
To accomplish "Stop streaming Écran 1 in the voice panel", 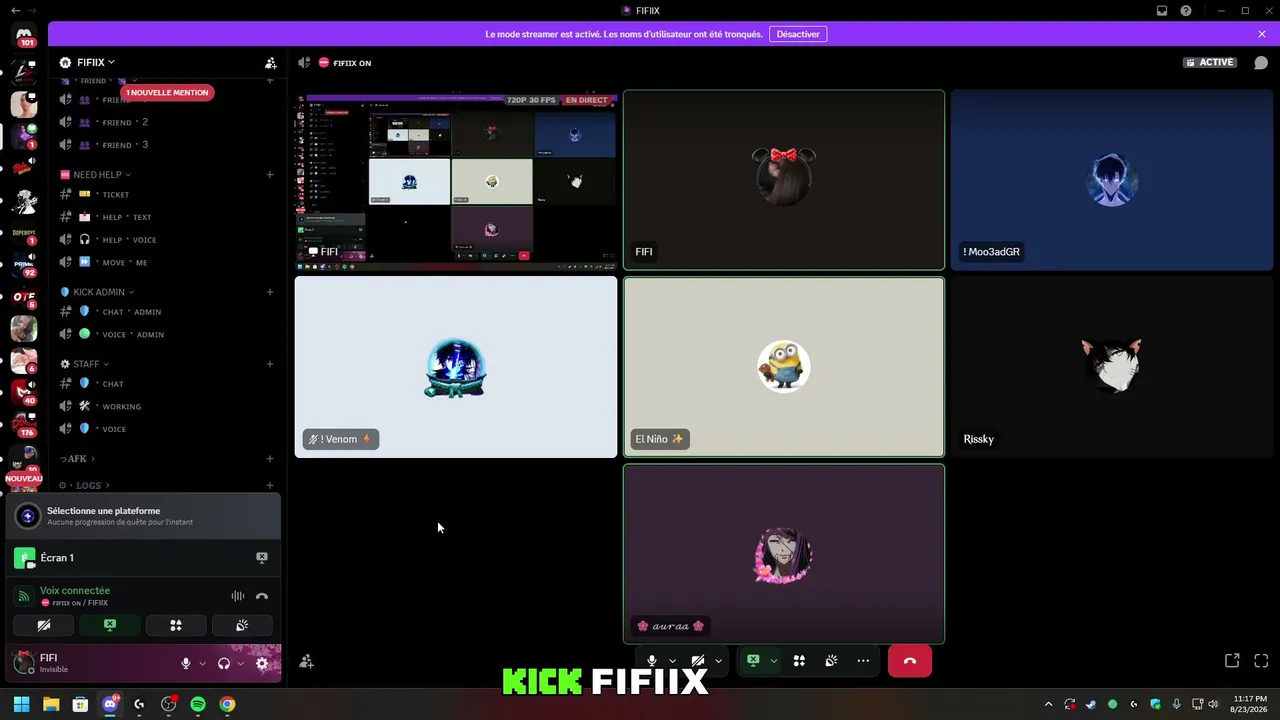I will coord(262,558).
